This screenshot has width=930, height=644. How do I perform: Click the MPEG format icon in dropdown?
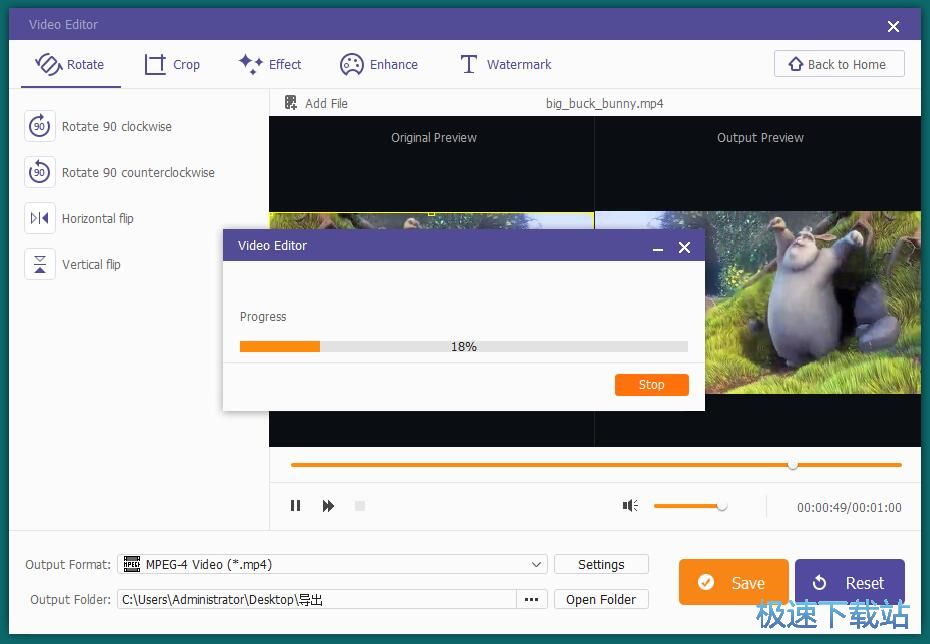click(132, 564)
